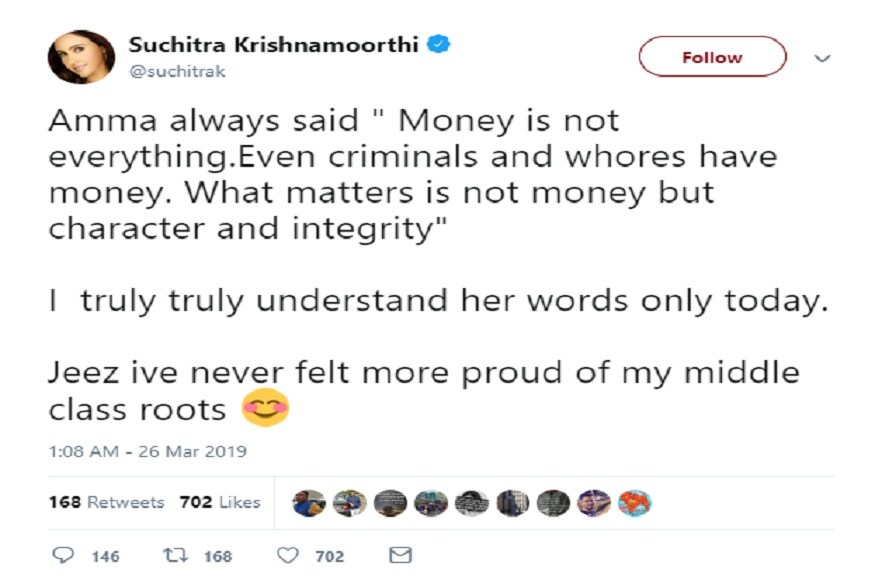875x583 pixels.
Task: Open Suchitra Krishnamoorthi's profile picture
Action: coord(74,57)
